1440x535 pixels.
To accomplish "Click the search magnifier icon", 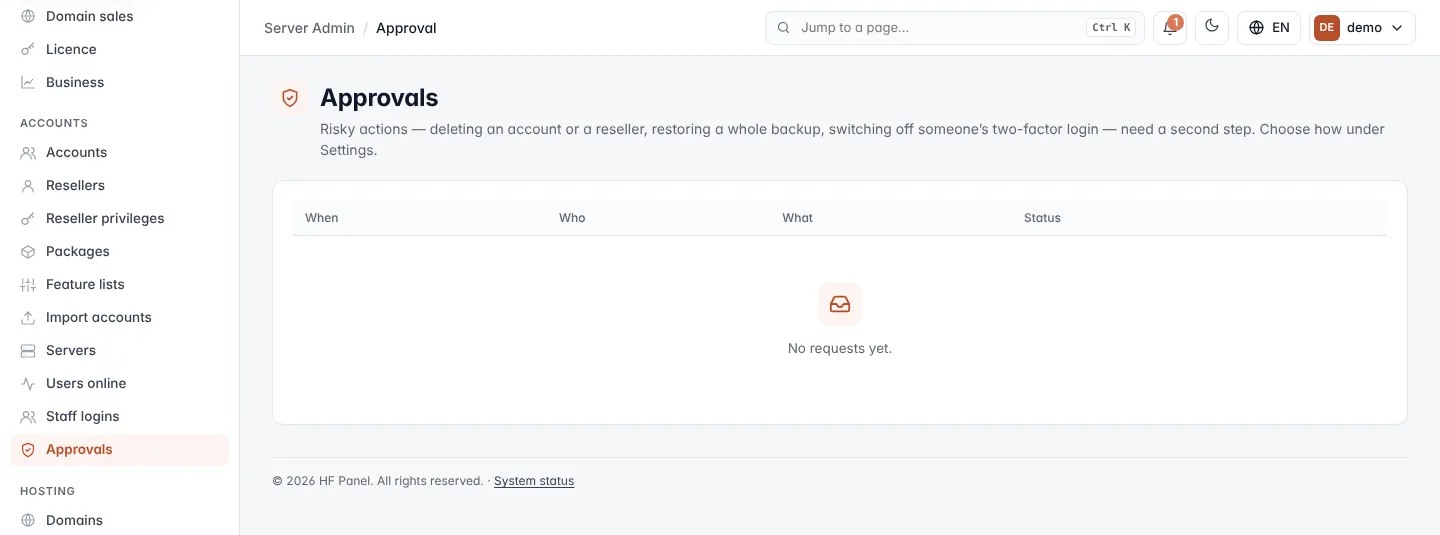I will point(784,28).
